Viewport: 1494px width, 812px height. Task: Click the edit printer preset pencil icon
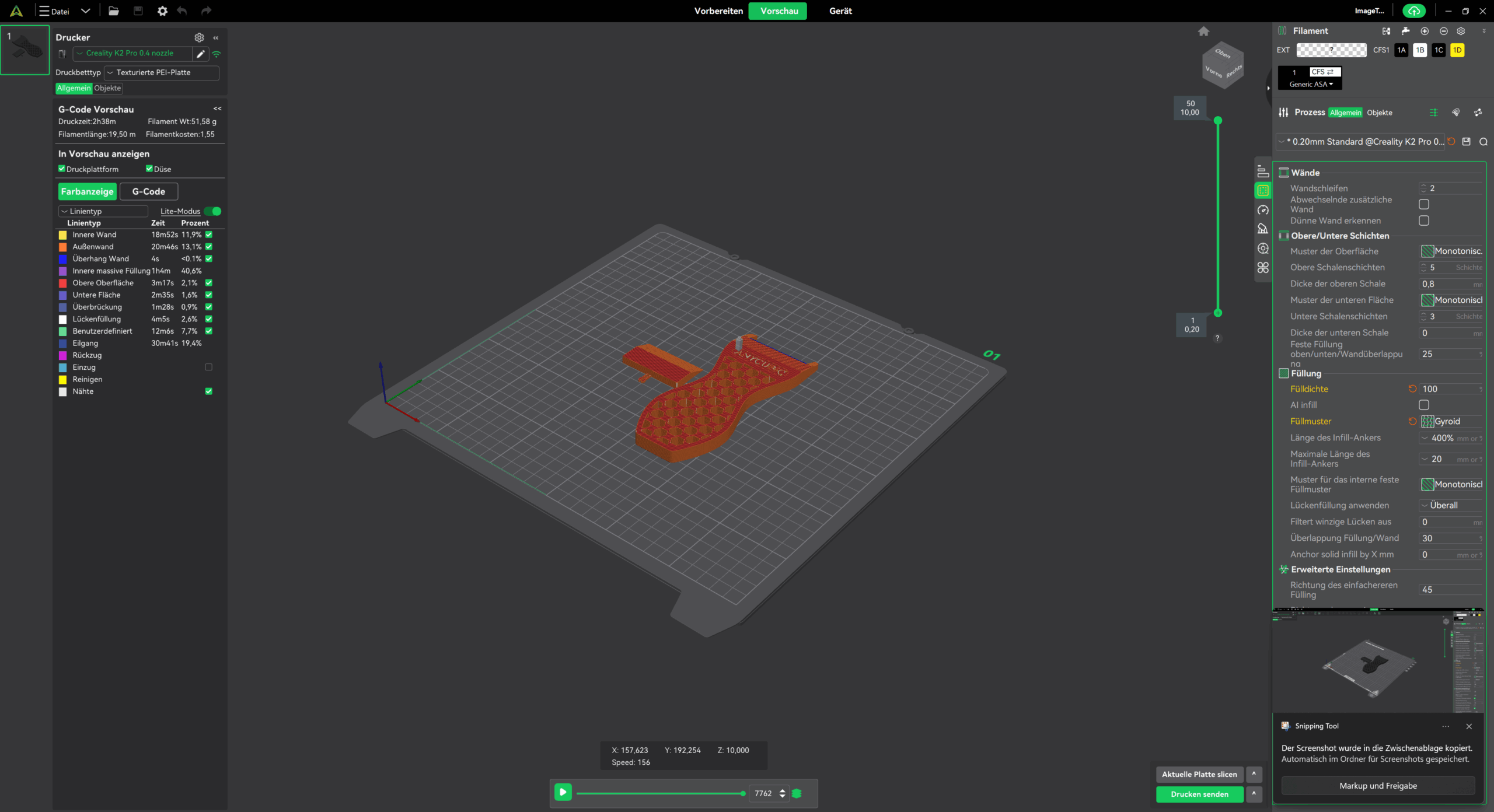tap(200, 54)
